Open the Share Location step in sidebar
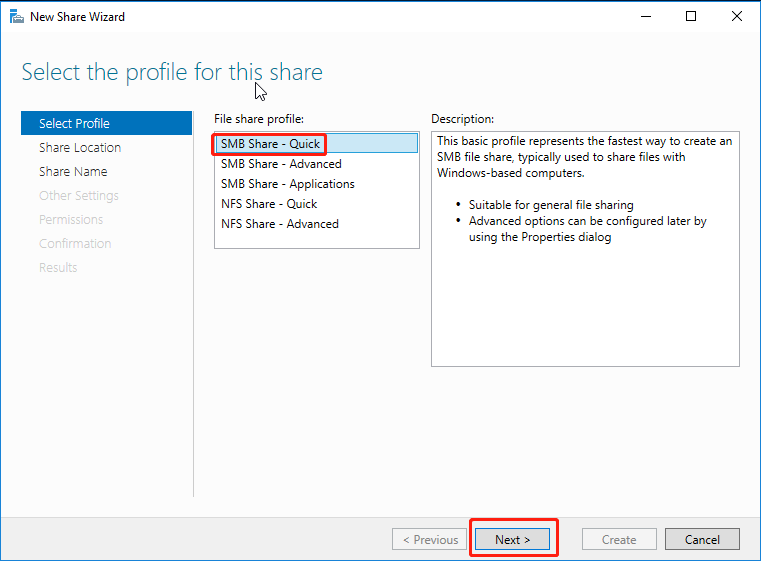 coord(80,147)
